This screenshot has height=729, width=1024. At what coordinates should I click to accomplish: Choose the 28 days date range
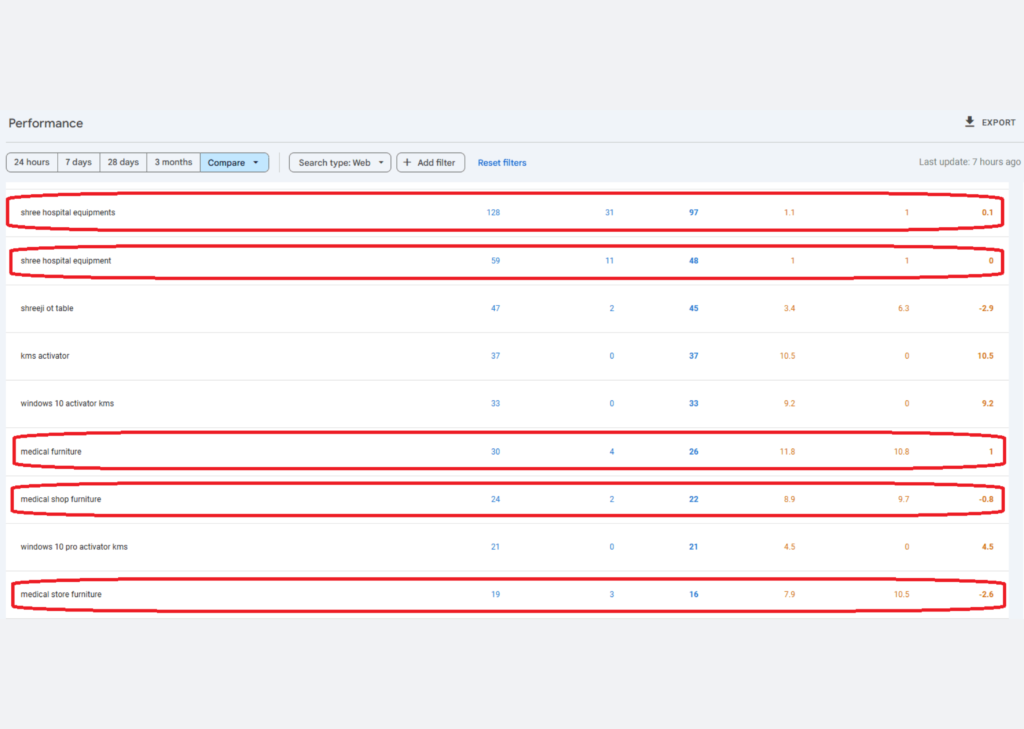123,162
